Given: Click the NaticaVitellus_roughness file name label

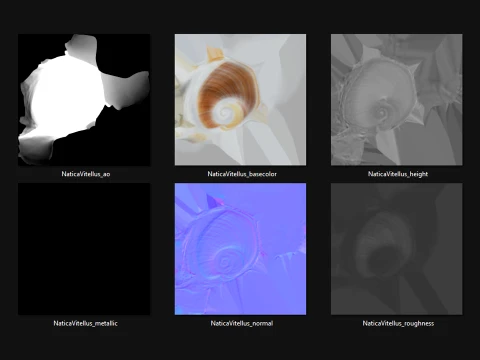Looking at the screenshot, I should click(x=398, y=323).
